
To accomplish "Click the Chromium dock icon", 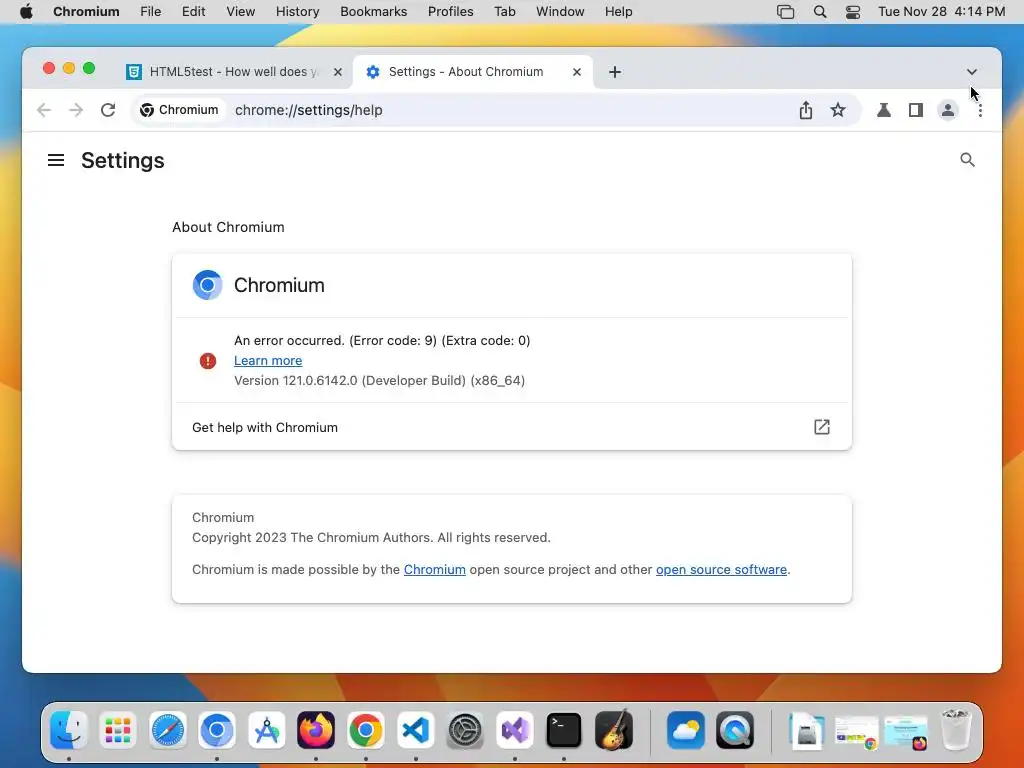I will 217,729.
